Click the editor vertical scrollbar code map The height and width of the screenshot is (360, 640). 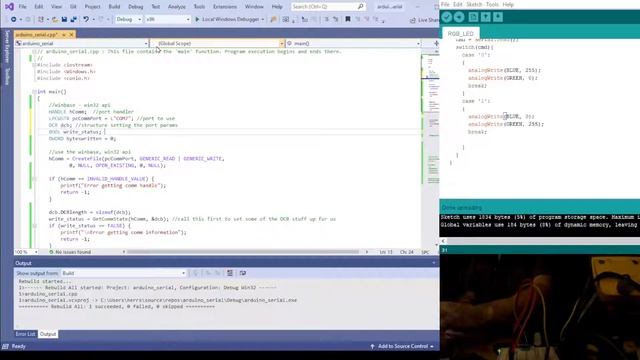(431, 147)
